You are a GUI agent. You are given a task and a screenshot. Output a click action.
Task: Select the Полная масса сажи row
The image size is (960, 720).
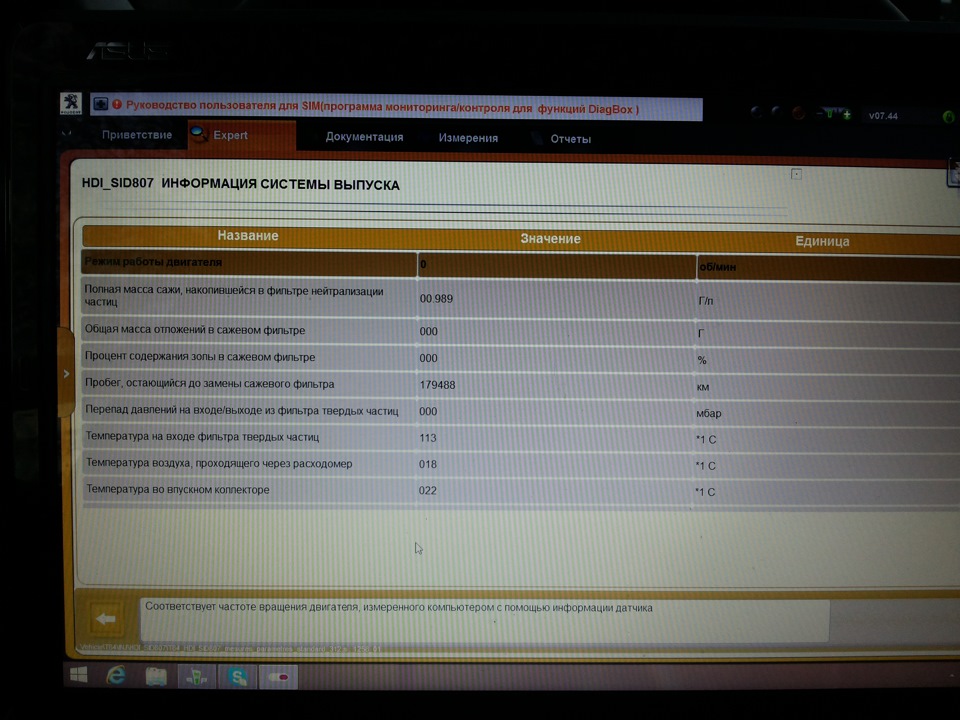pos(520,298)
